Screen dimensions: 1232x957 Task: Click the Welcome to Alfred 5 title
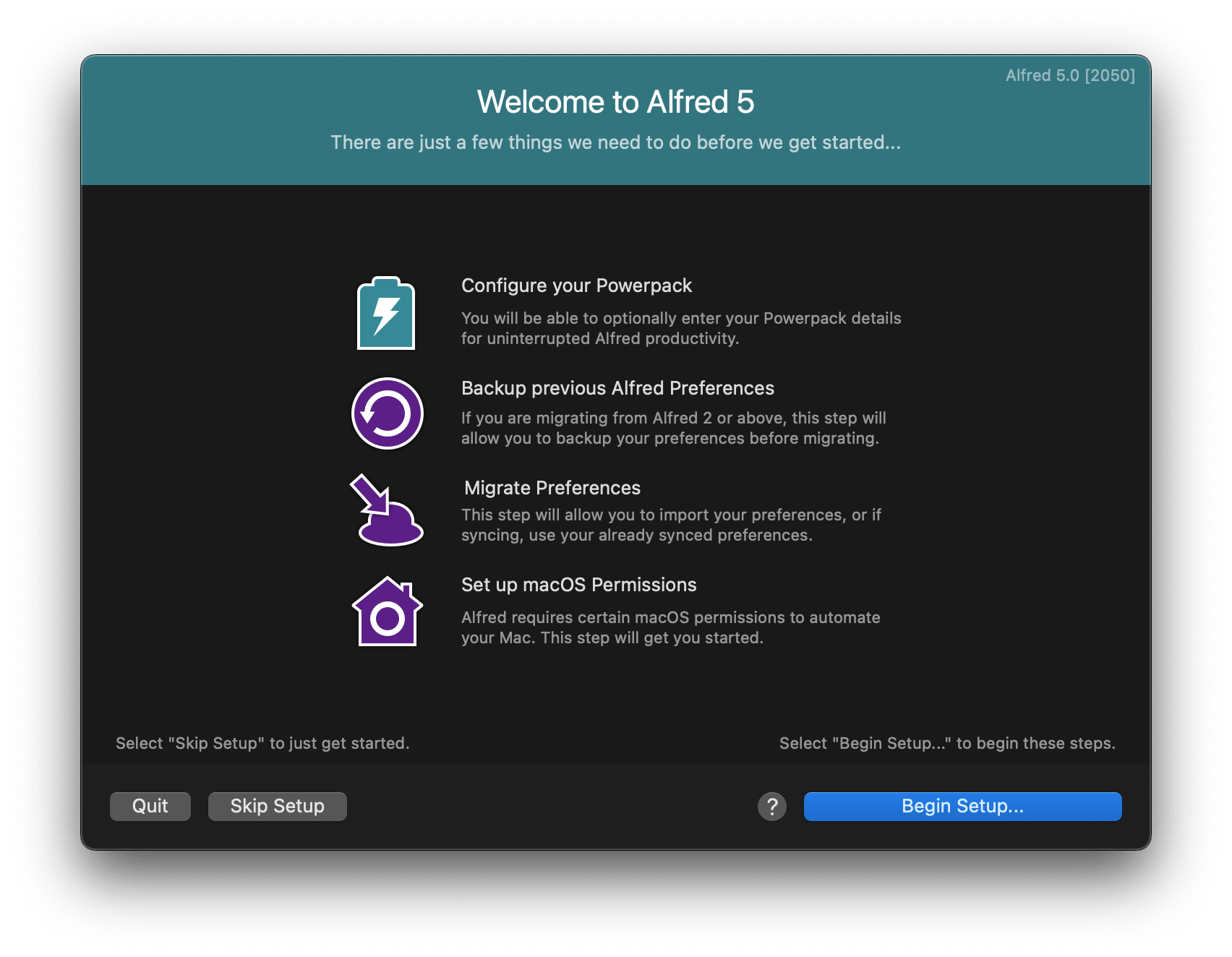(x=615, y=102)
